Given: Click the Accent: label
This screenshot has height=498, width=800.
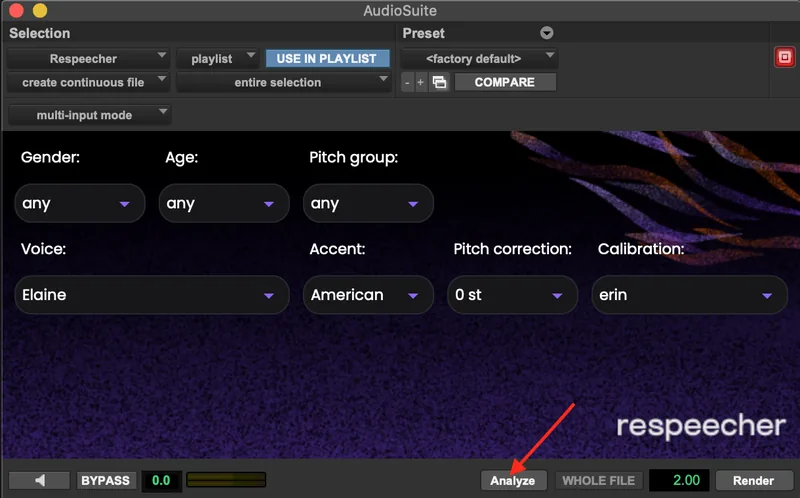Looking at the screenshot, I should [337, 248].
